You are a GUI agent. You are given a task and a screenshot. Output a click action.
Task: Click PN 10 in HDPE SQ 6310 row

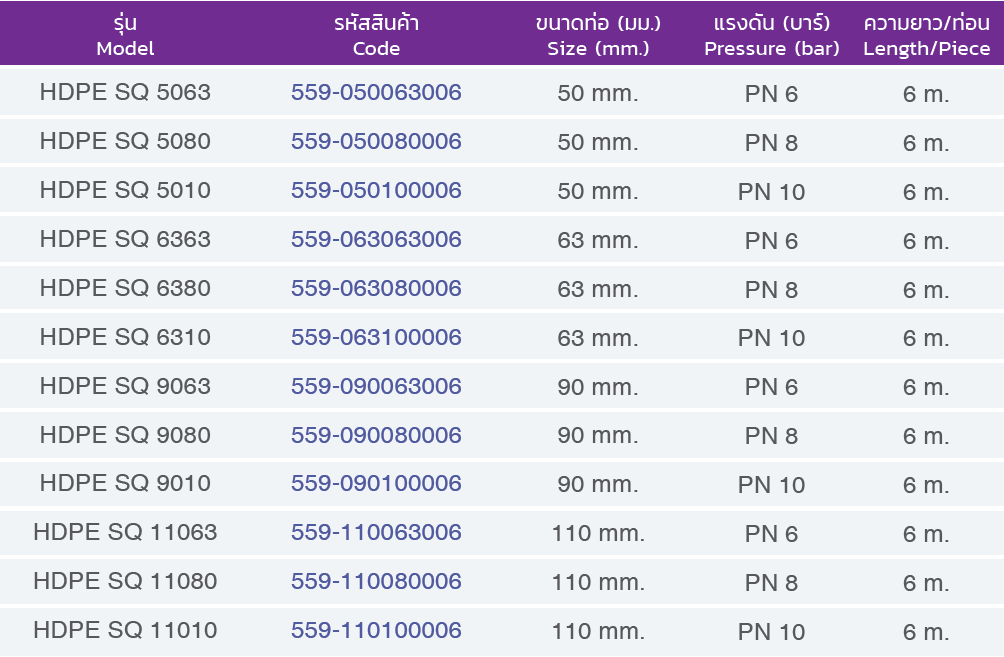[772, 338]
